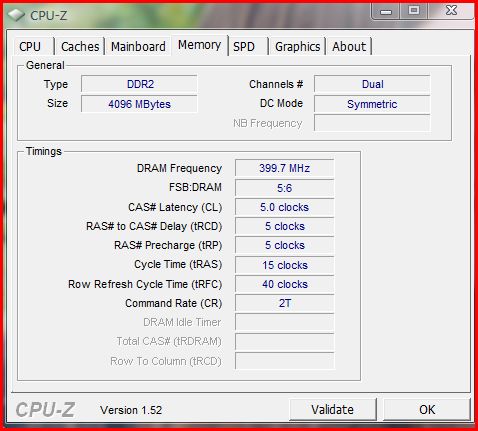
Task: Click the 4096 MBytes size value
Action: pyautogui.click(x=139, y=104)
